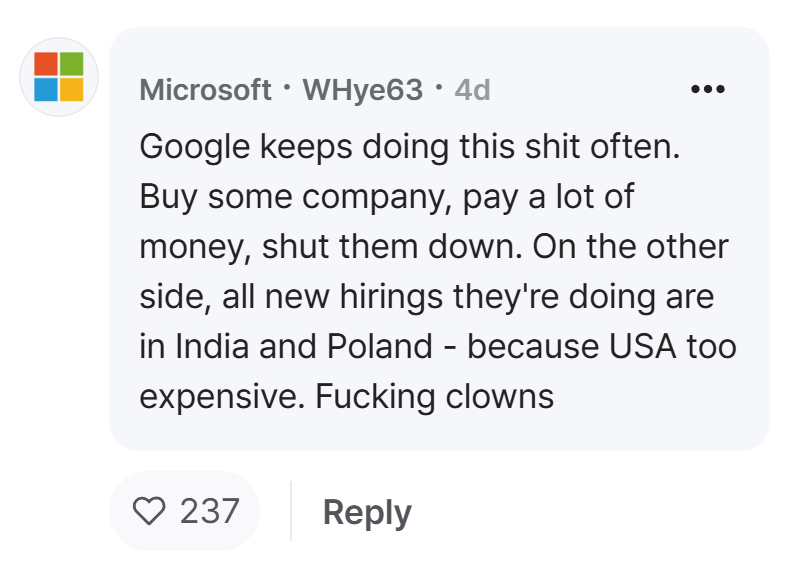Click the heart icon to like comment
793x561 pixels.
(x=149, y=511)
